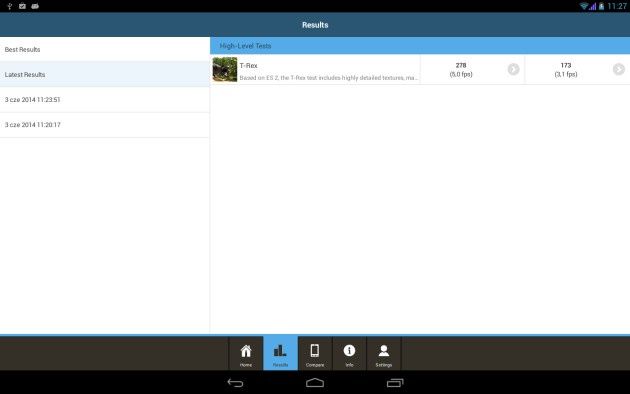The height and width of the screenshot is (394, 630).
Task: Tap the Wi-Fi signal icon in status bar
Action: coord(584,6)
